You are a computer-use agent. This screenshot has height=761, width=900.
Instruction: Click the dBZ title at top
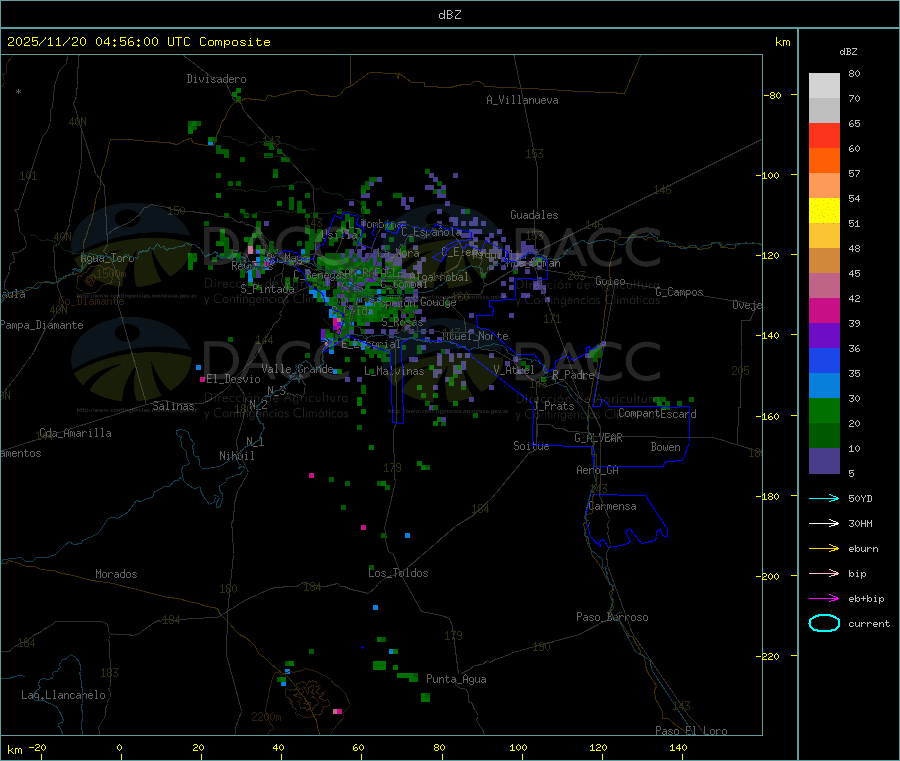(x=449, y=15)
